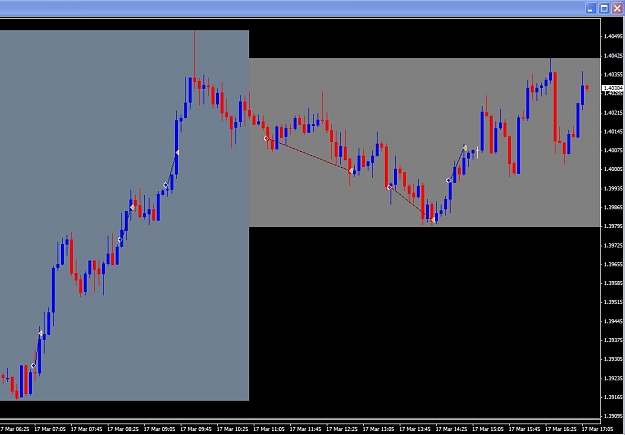
Task: Click price level 1.39305 on axis
Action: [613, 359]
